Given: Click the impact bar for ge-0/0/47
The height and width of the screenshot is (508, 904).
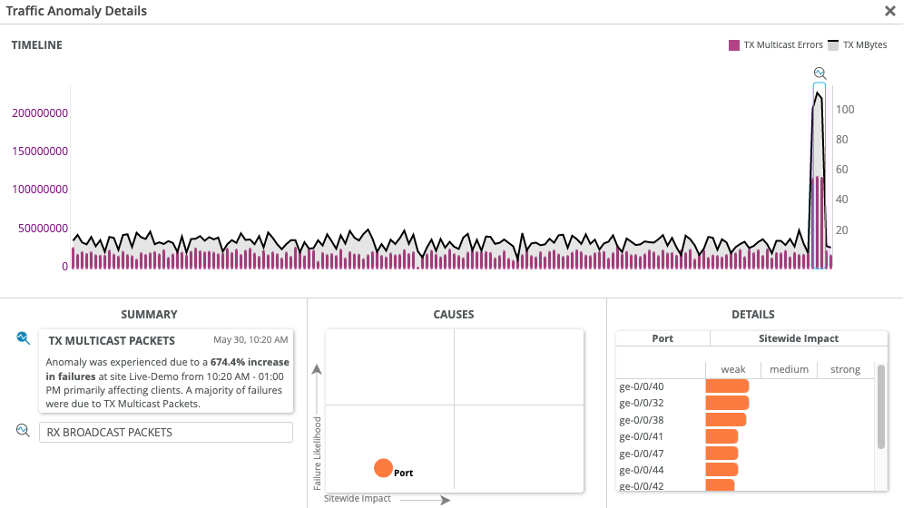Looking at the screenshot, I should click(x=722, y=453).
